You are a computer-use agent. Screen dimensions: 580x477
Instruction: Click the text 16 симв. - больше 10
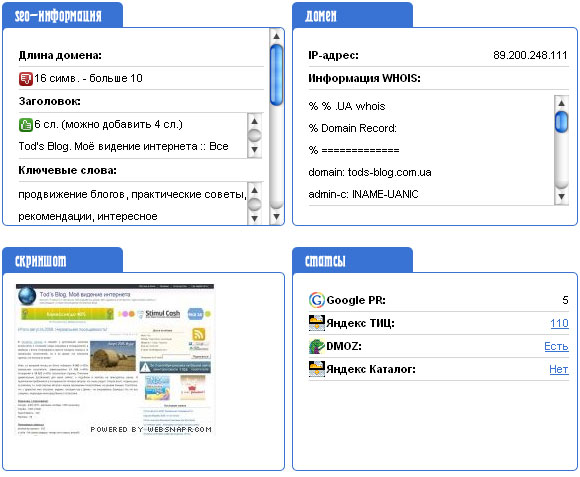88,78
